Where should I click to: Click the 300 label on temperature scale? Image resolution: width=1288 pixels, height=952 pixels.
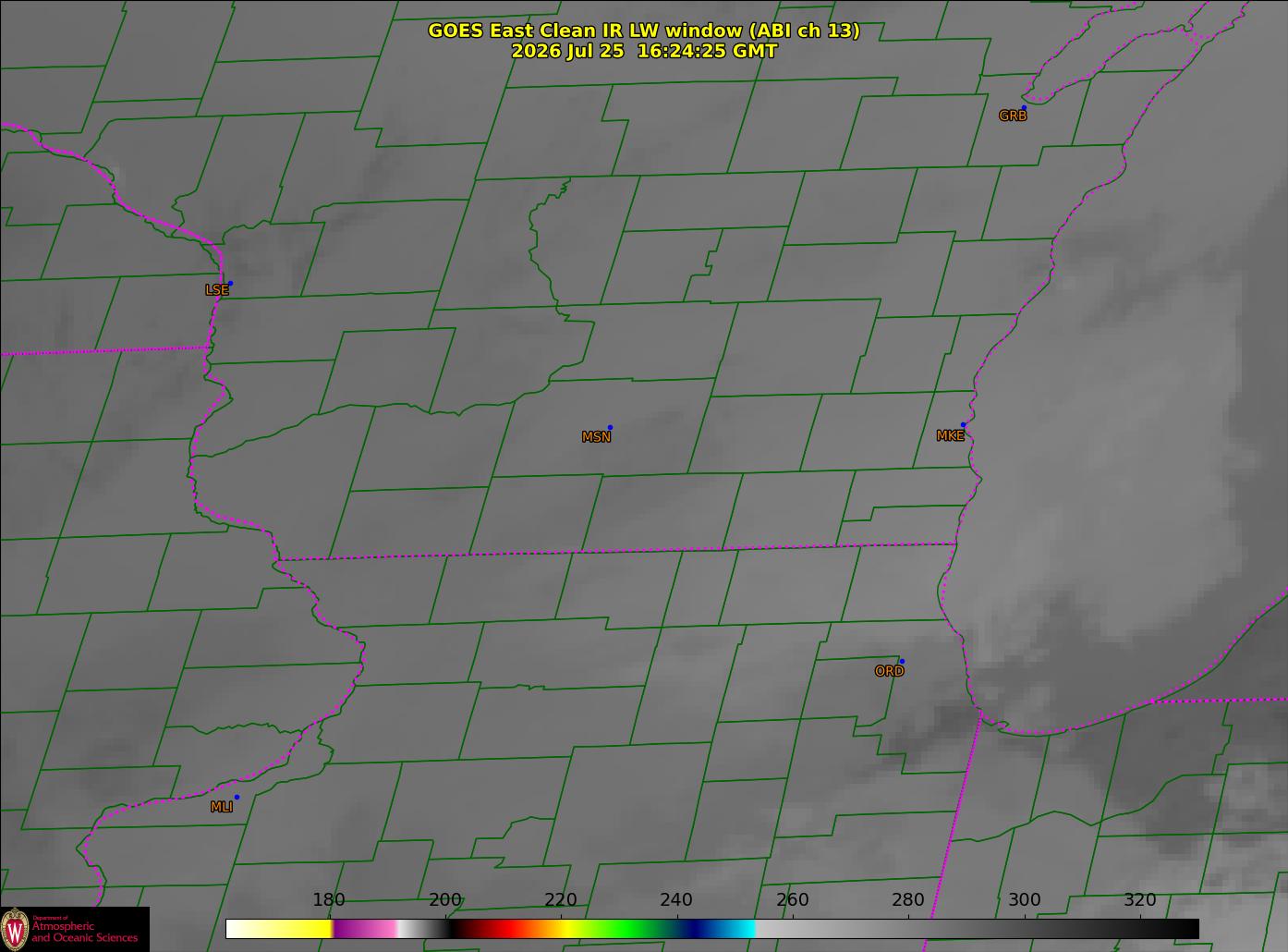[1024, 900]
